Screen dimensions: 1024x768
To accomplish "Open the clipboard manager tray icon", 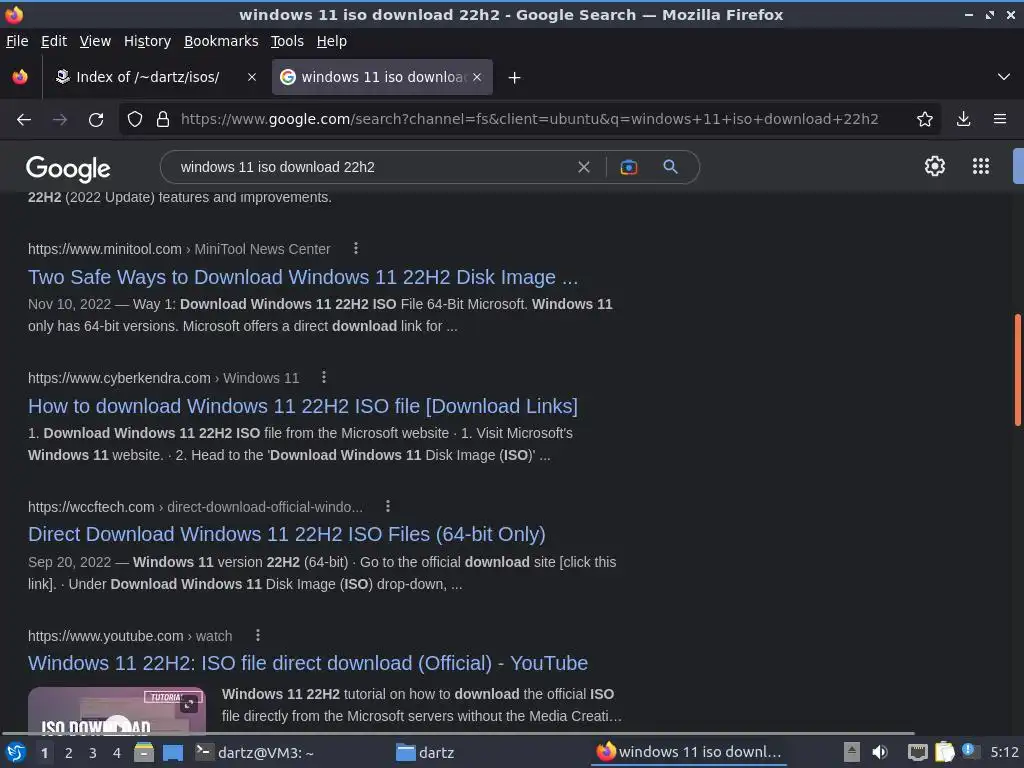I will click(x=944, y=752).
